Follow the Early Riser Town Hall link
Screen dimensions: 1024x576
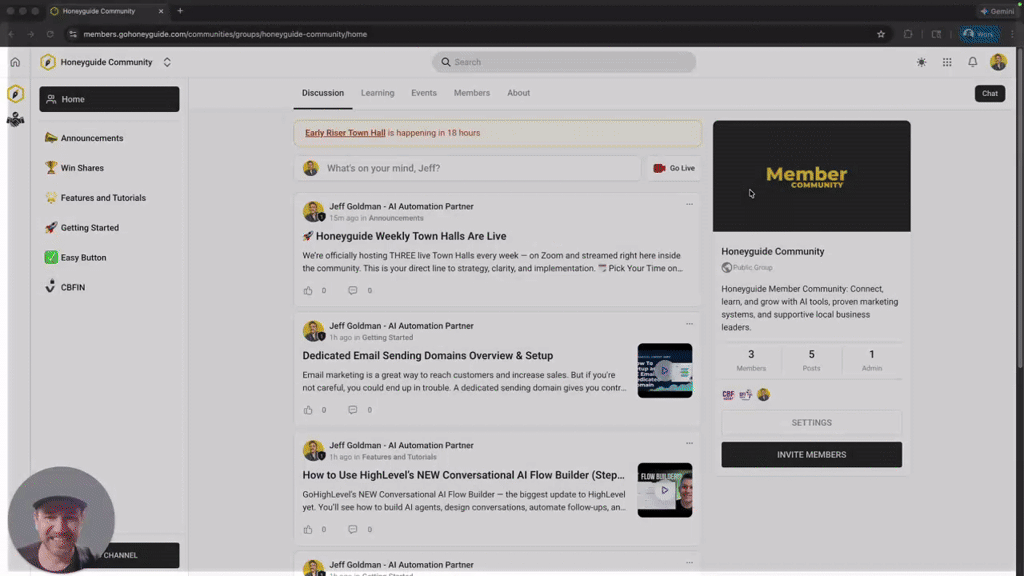345,133
